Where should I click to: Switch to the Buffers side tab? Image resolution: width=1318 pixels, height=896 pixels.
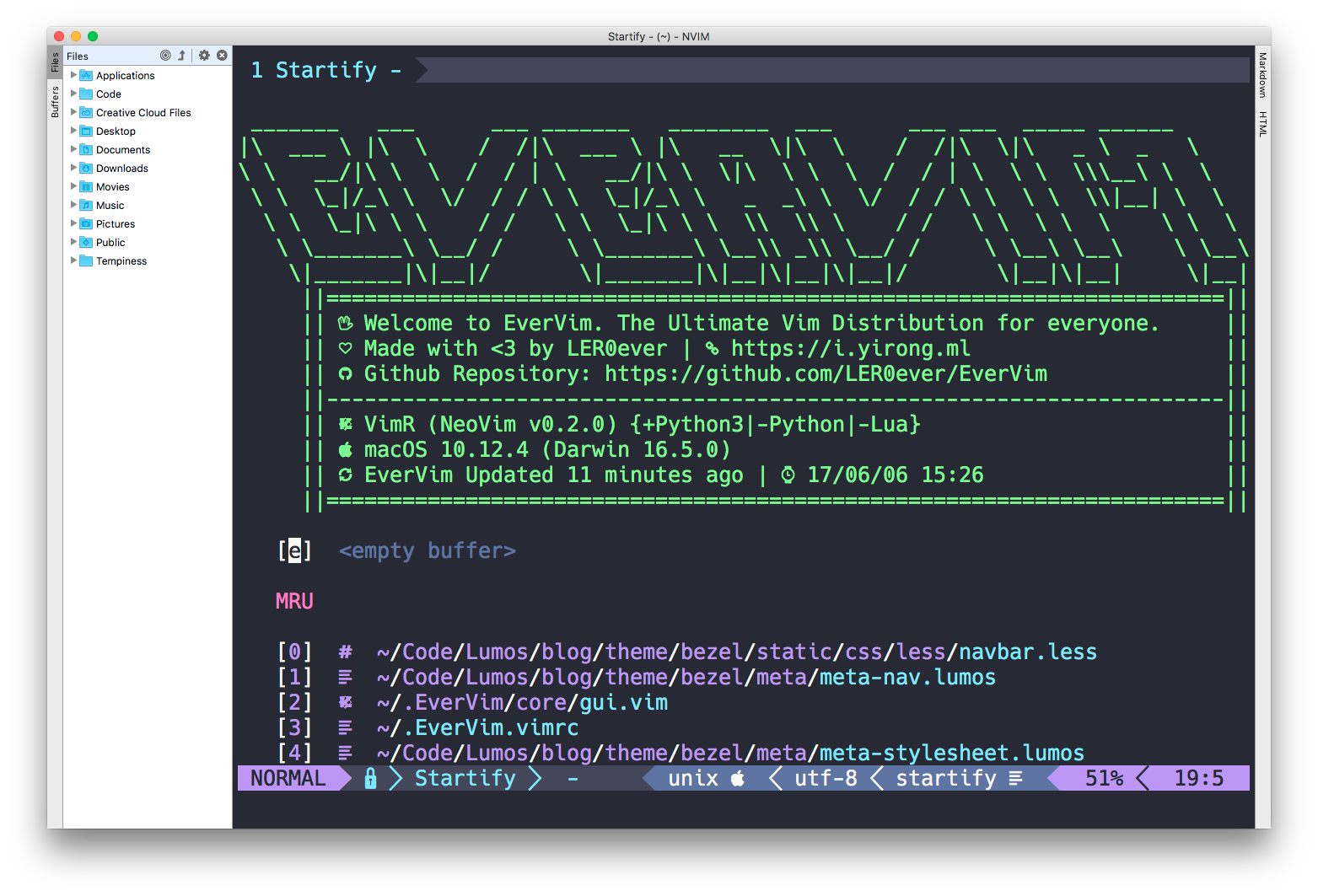click(x=55, y=101)
